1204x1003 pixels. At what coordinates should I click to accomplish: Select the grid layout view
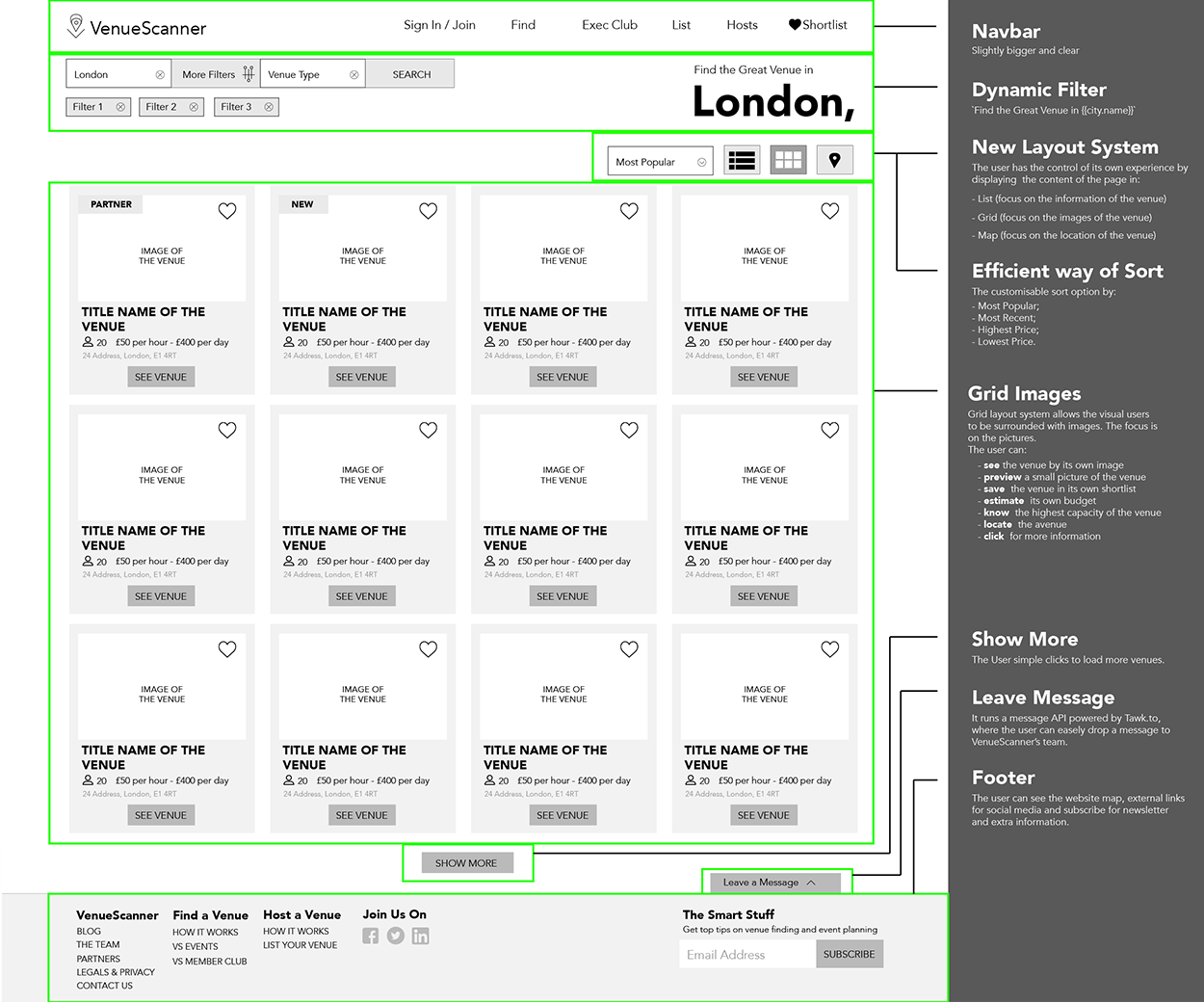[x=788, y=159]
